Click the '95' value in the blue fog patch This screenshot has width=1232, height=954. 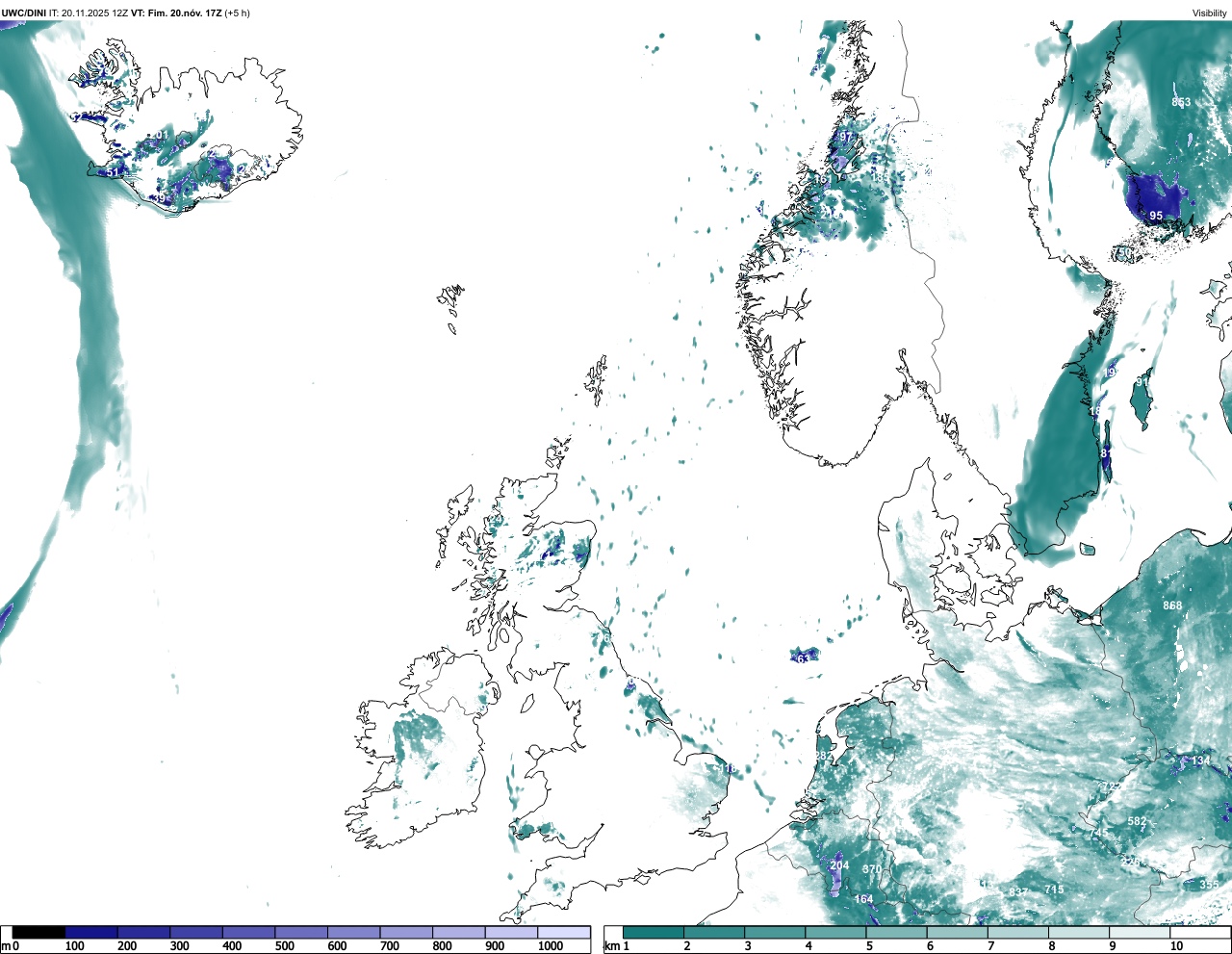click(x=1156, y=217)
